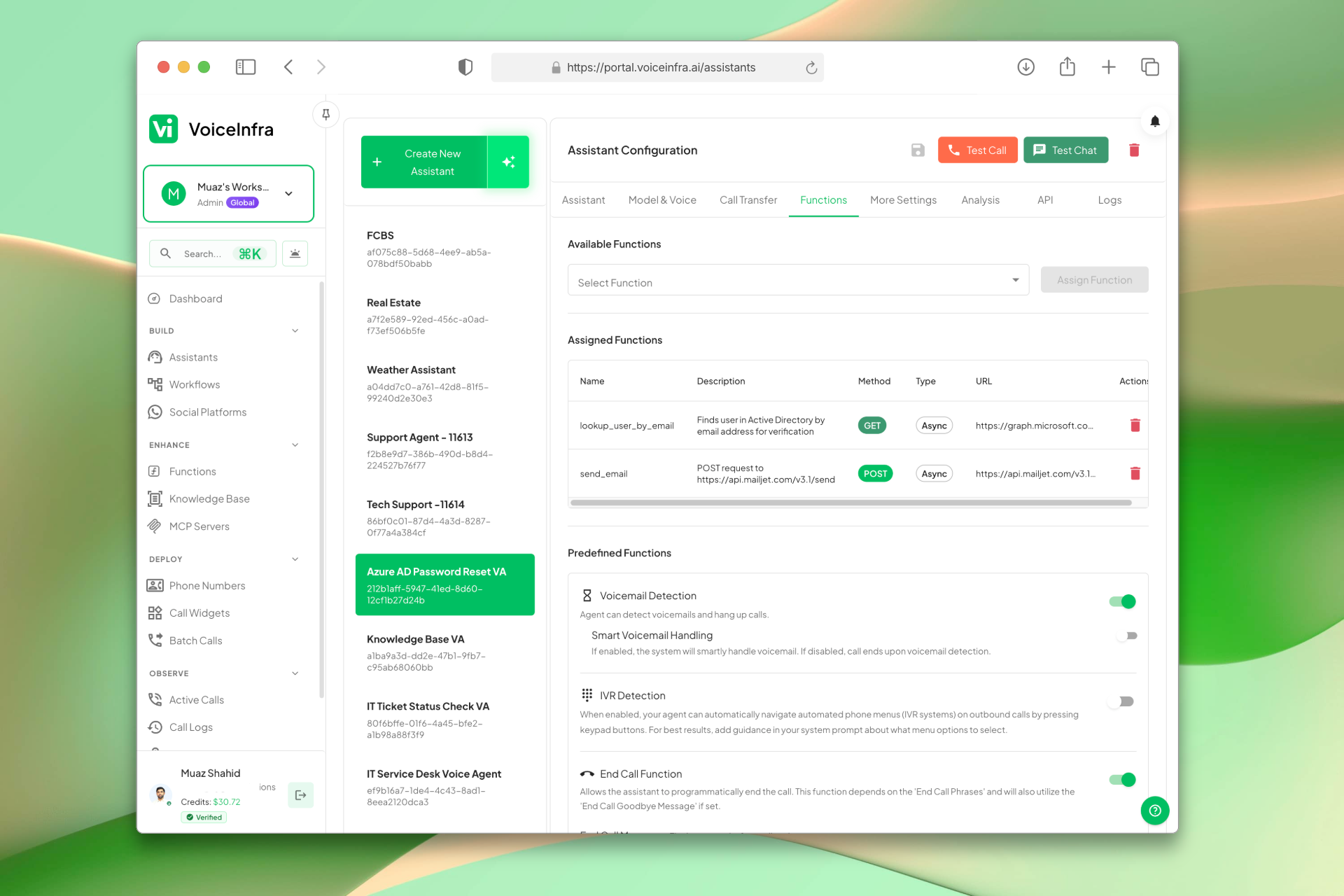Switch to the Call Transfer tab

(748, 200)
